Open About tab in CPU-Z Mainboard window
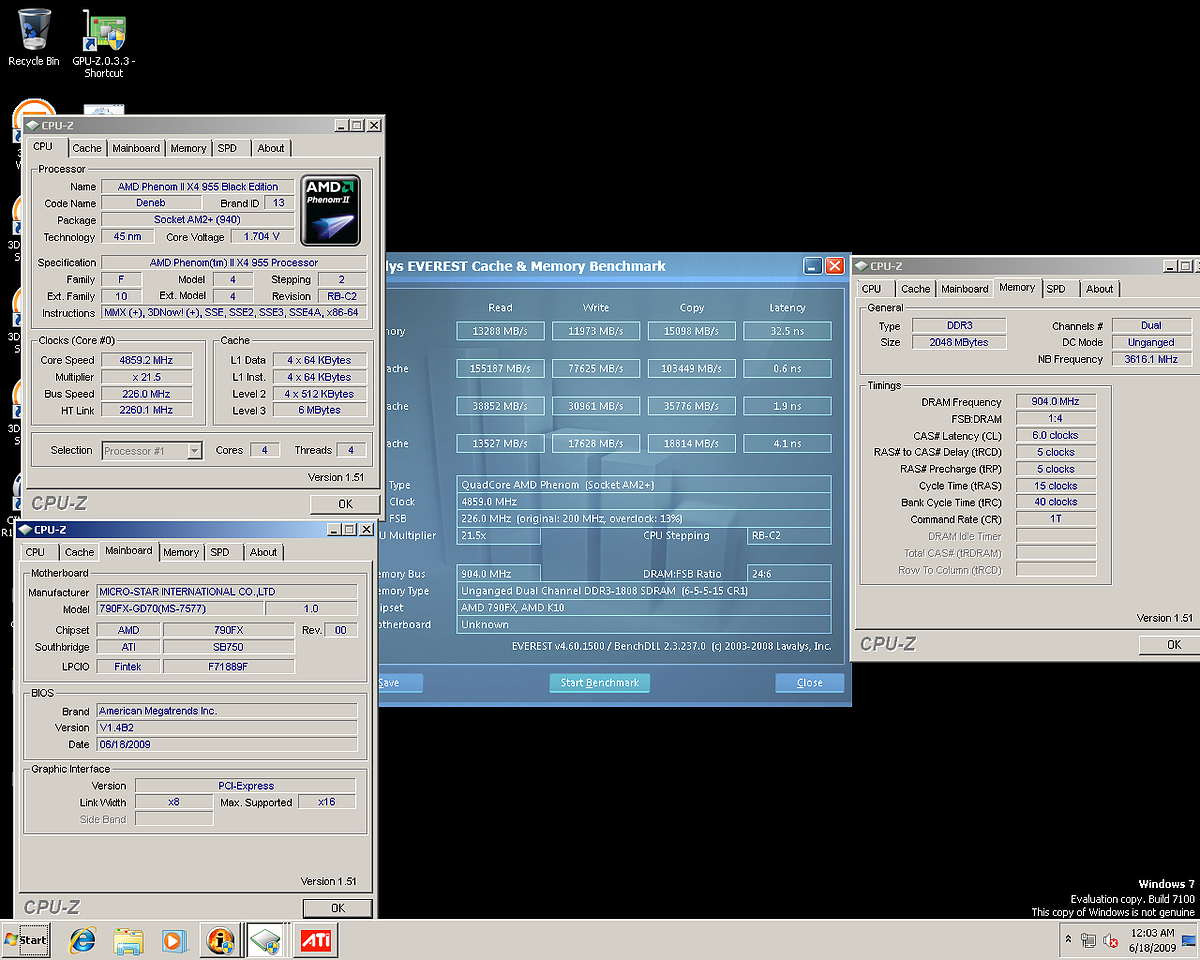This screenshot has width=1200, height=960. [x=263, y=552]
